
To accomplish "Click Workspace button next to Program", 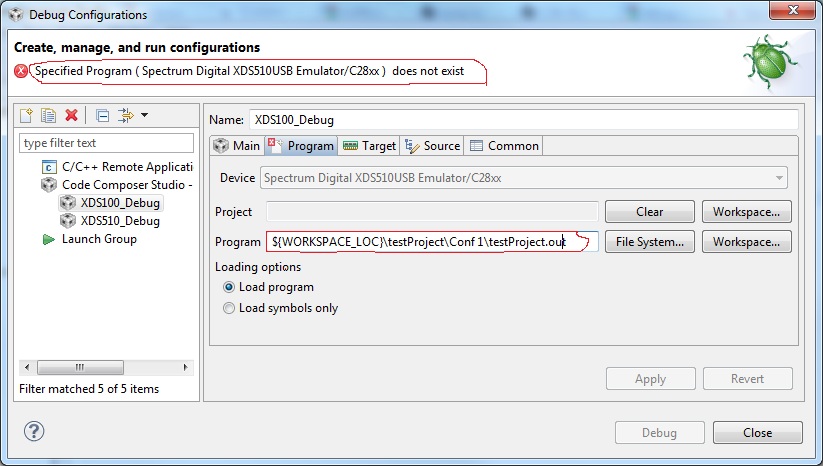I will click(x=746, y=242).
